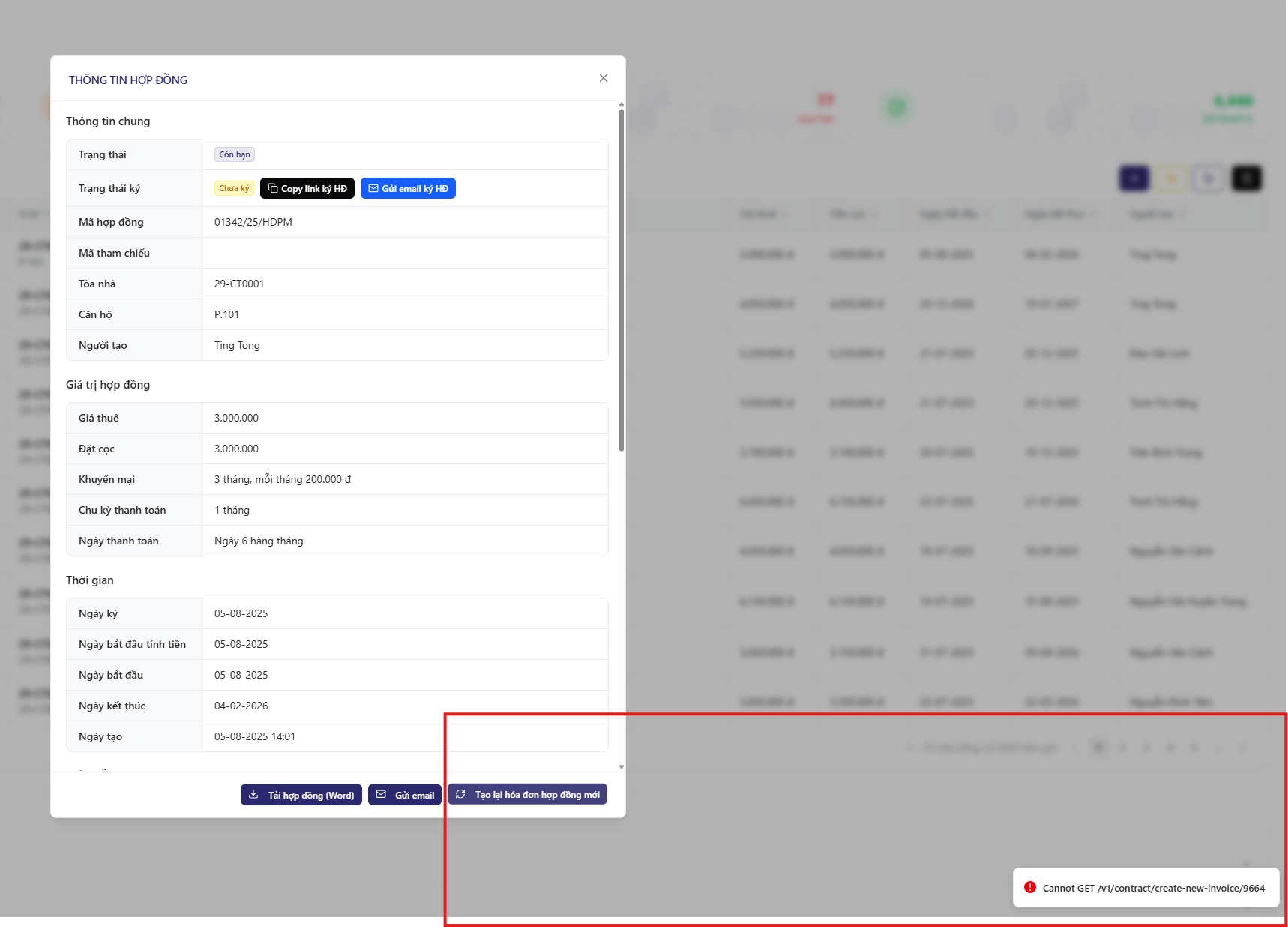This screenshot has width=1288, height=927.
Task: Download contract via Tải hợp đồng (Word)
Action: coord(301,795)
